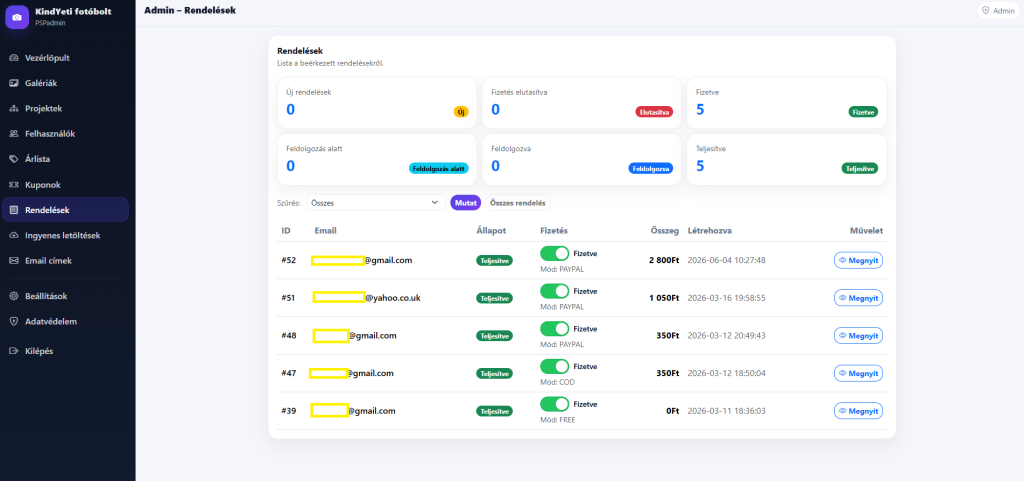This screenshot has height=481, width=1024.
Task: Click the eye icon for order #48
Action: pos(843,335)
